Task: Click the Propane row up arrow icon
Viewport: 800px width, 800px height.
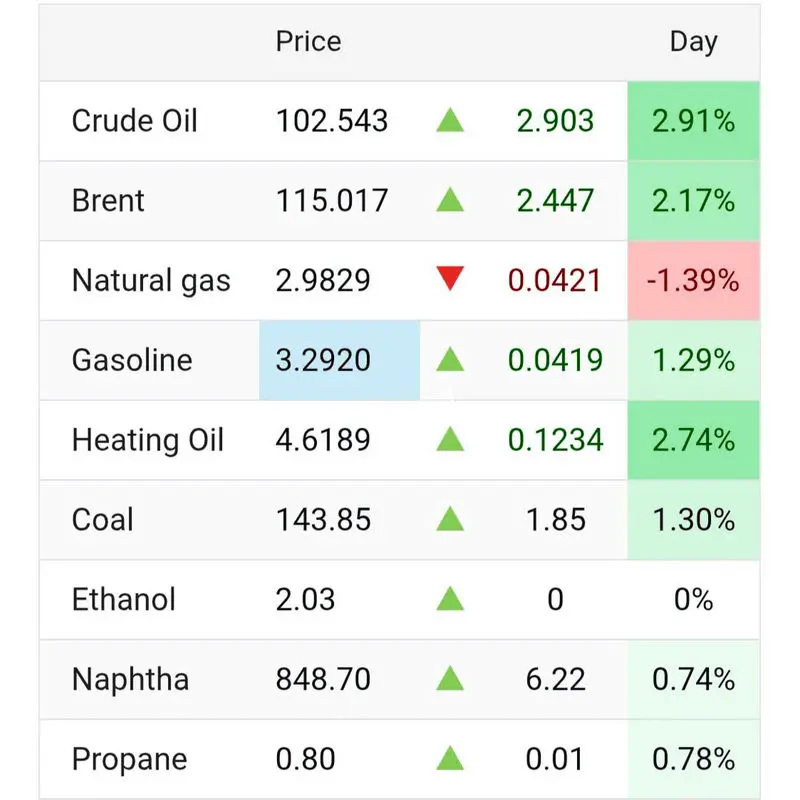Action: pyautogui.click(x=450, y=759)
